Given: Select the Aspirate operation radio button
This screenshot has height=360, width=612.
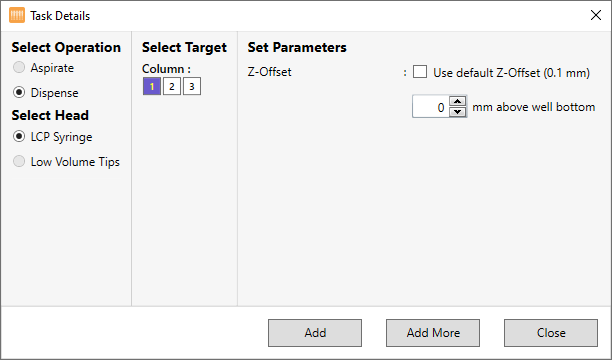Looking at the screenshot, I should (19, 67).
